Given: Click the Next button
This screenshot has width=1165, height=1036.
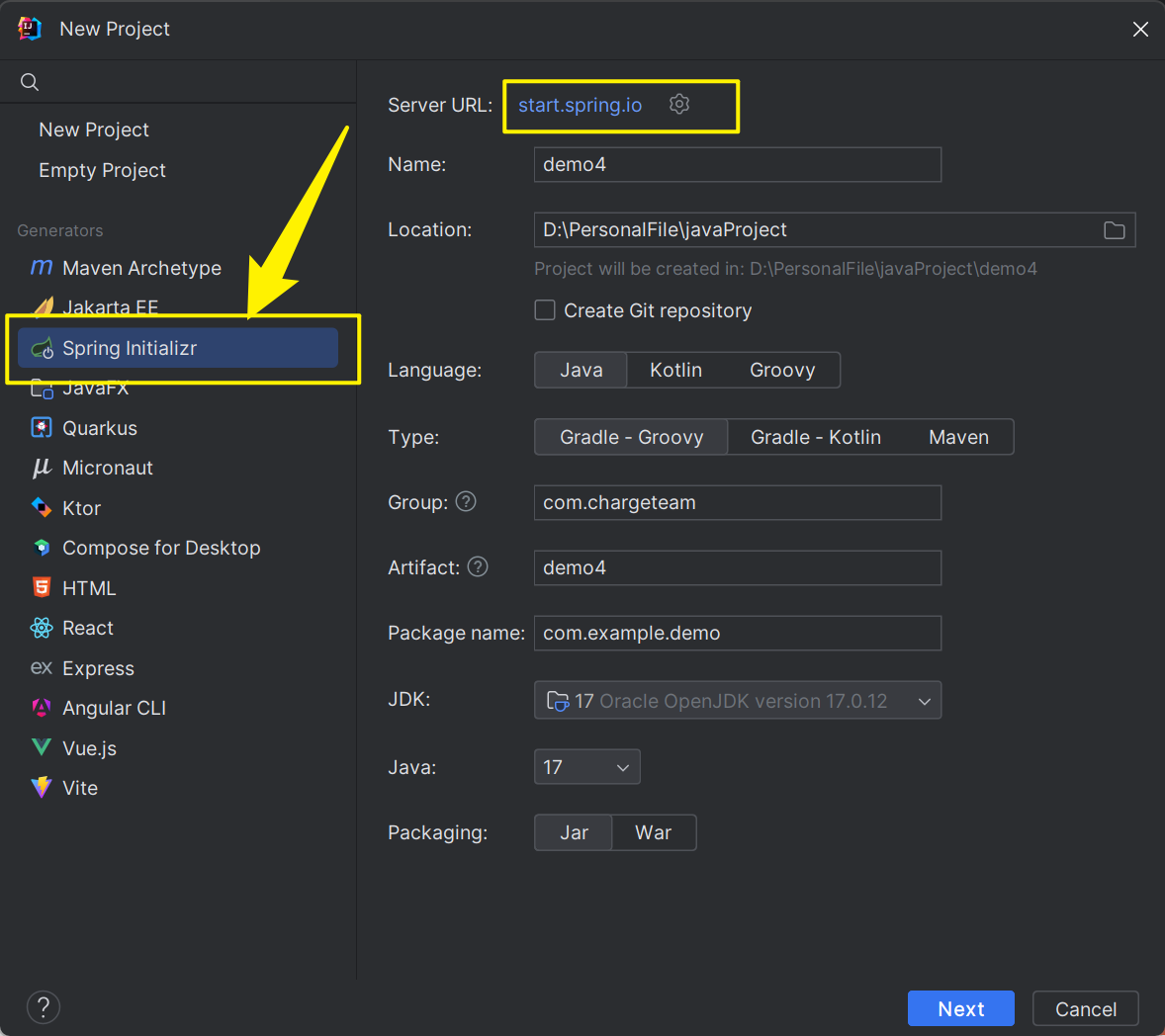Looking at the screenshot, I should 960,1008.
